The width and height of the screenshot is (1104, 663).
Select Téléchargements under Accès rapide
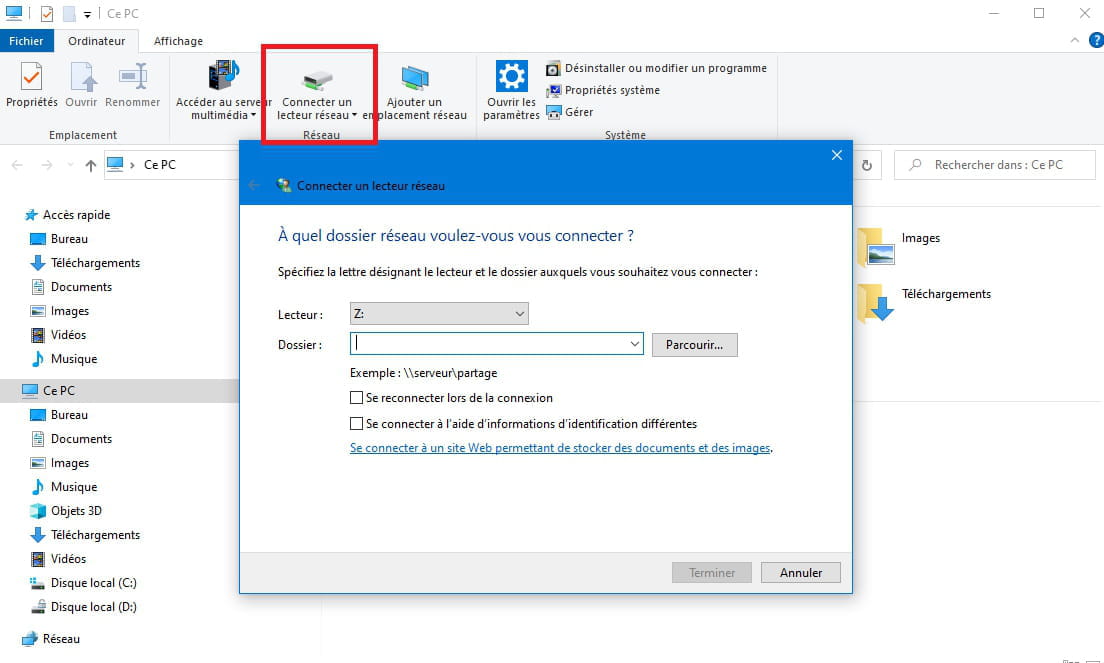(85, 263)
